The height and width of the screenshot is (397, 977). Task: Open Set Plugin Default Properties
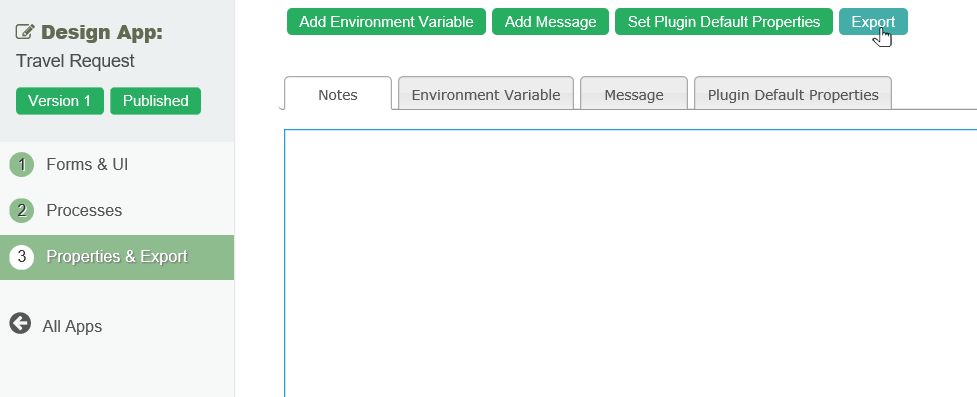pyautogui.click(x=724, y=22)
